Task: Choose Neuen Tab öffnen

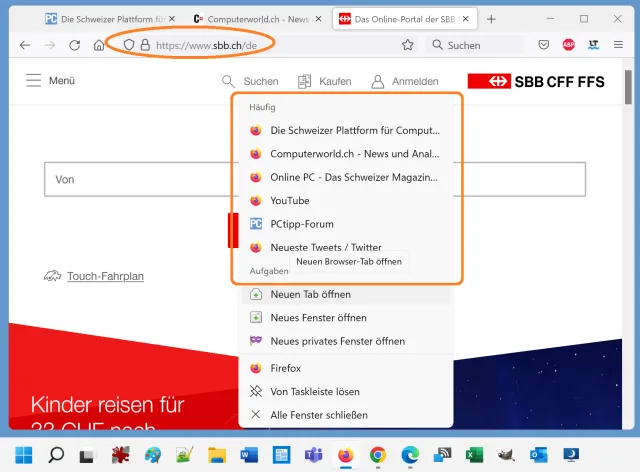Action: 345,294
